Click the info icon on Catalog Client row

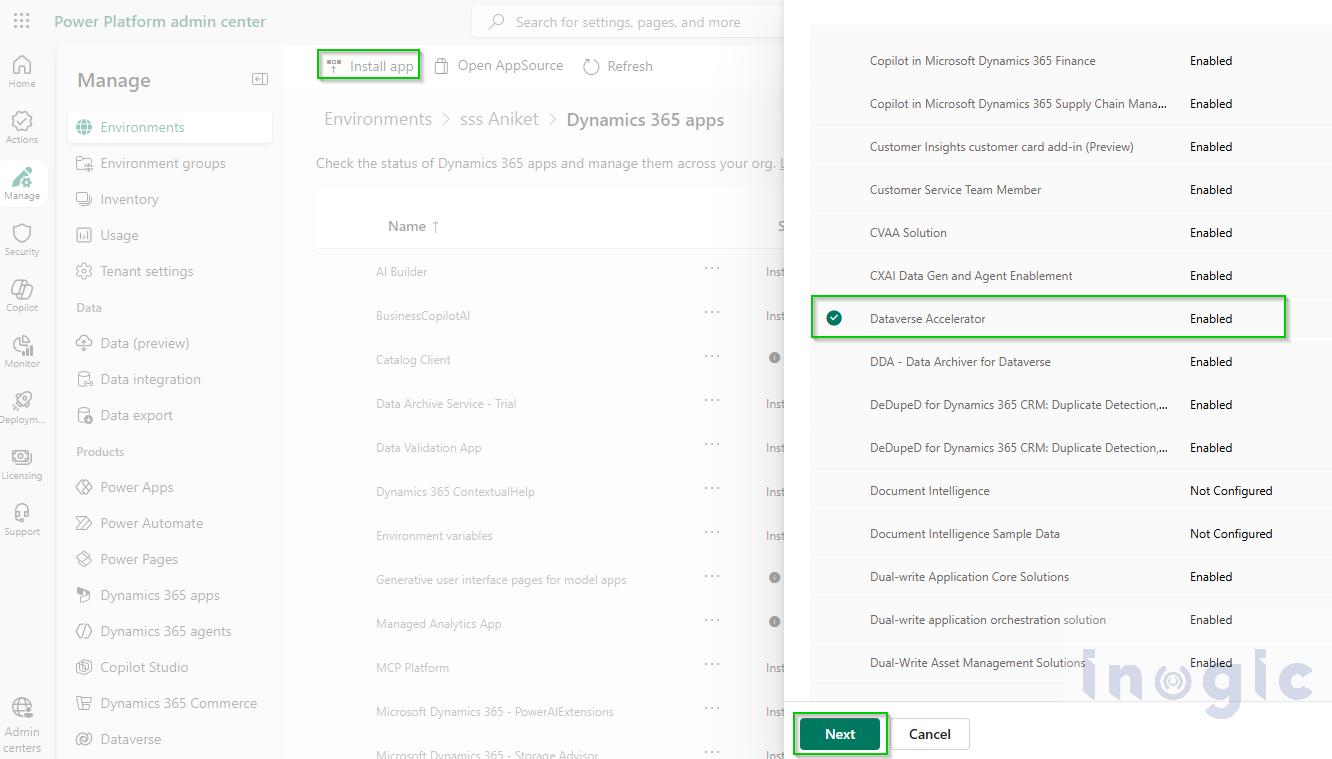coord(774,357)
